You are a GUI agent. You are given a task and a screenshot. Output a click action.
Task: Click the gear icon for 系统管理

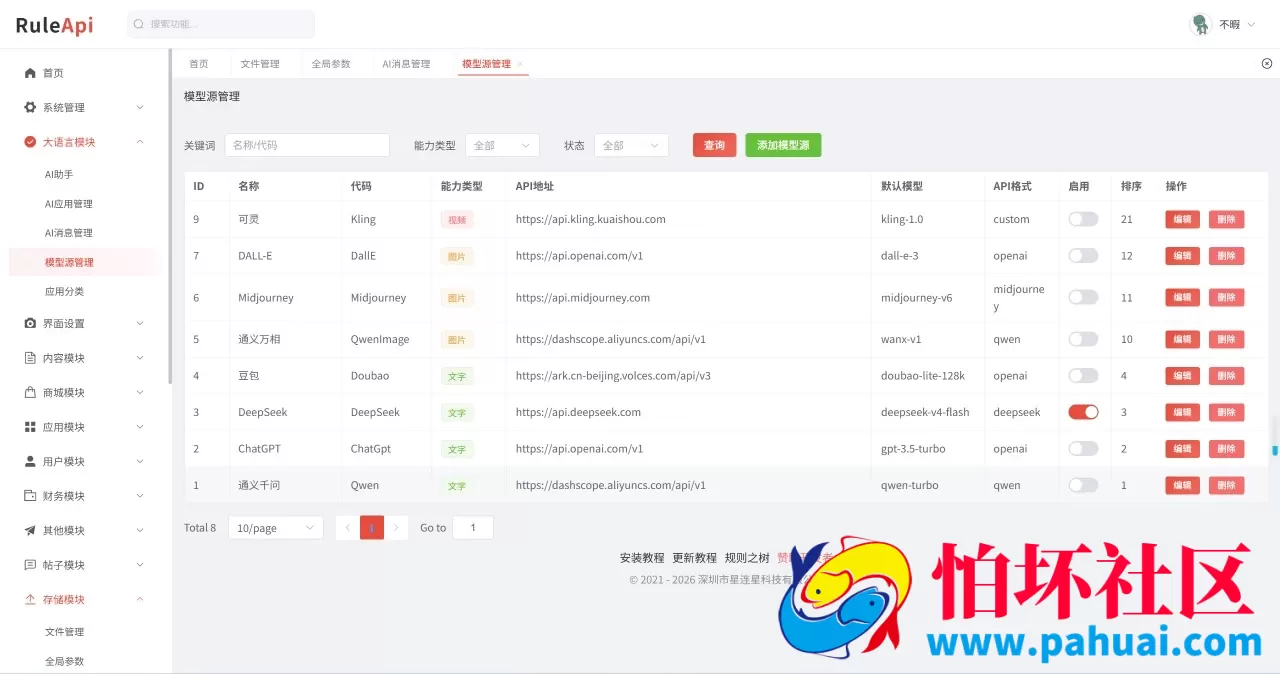click(x=30, y=107)
